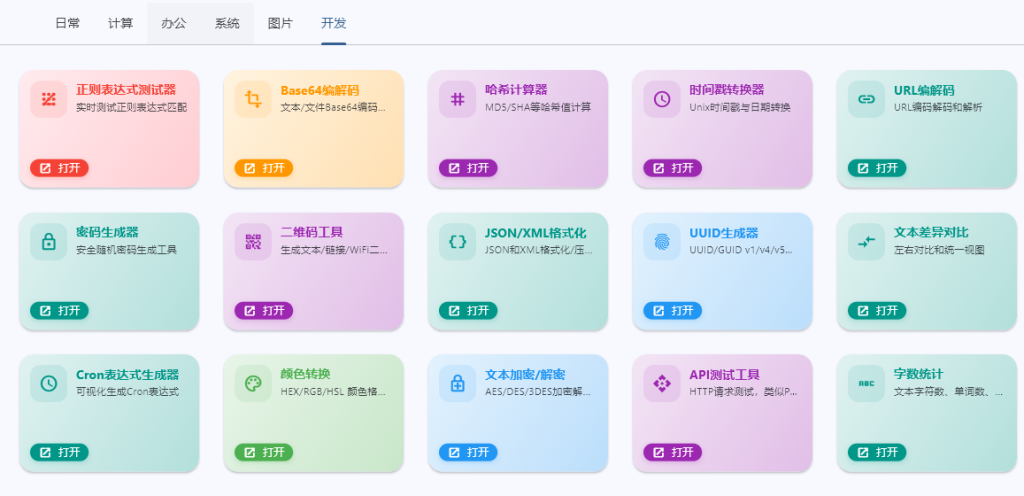Select the 办公 tab
The image size is (1024, 496).
tap(174, 23)
